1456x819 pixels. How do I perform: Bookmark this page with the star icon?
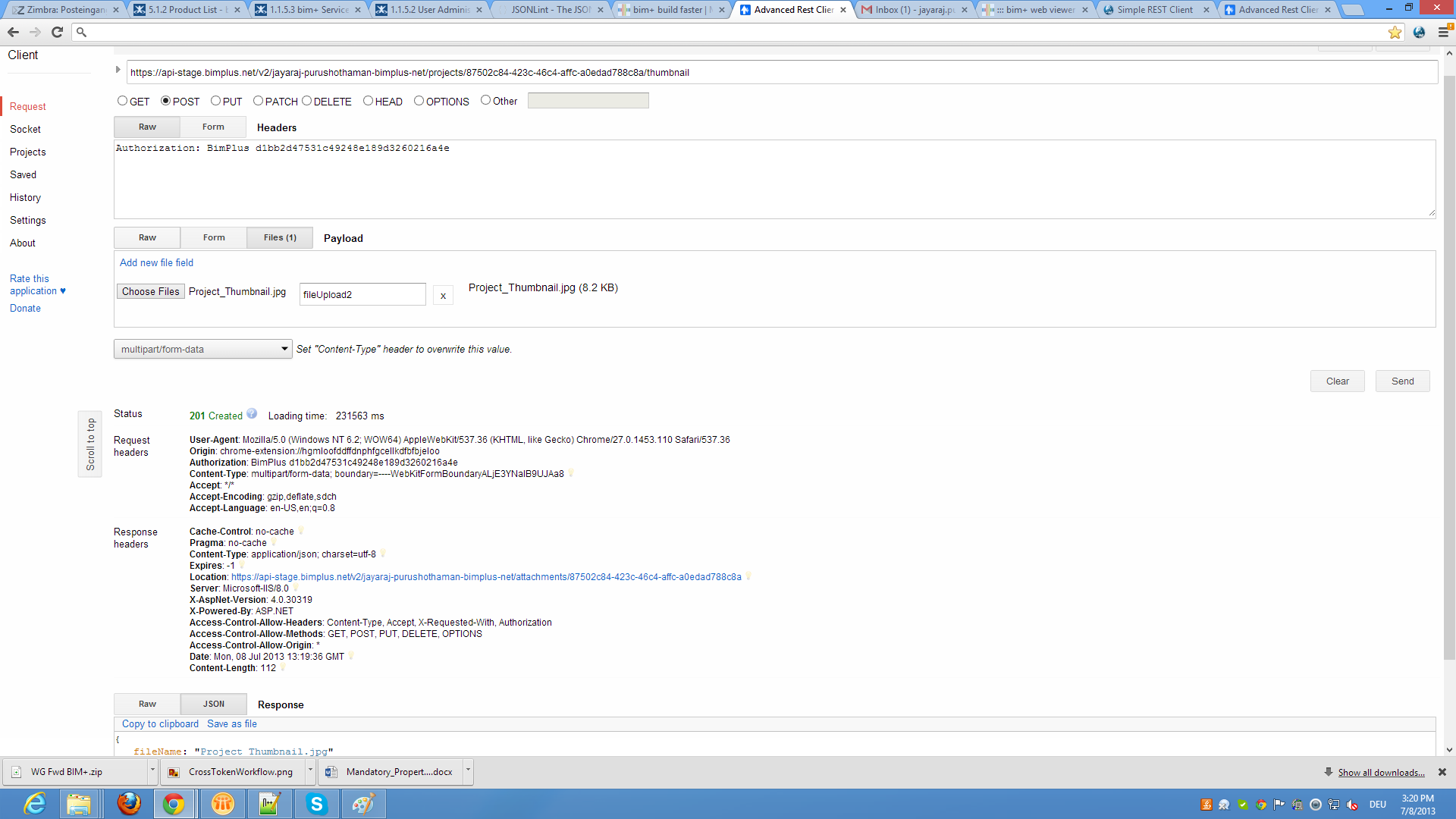pyautogui.click(x=1395, y=32)
